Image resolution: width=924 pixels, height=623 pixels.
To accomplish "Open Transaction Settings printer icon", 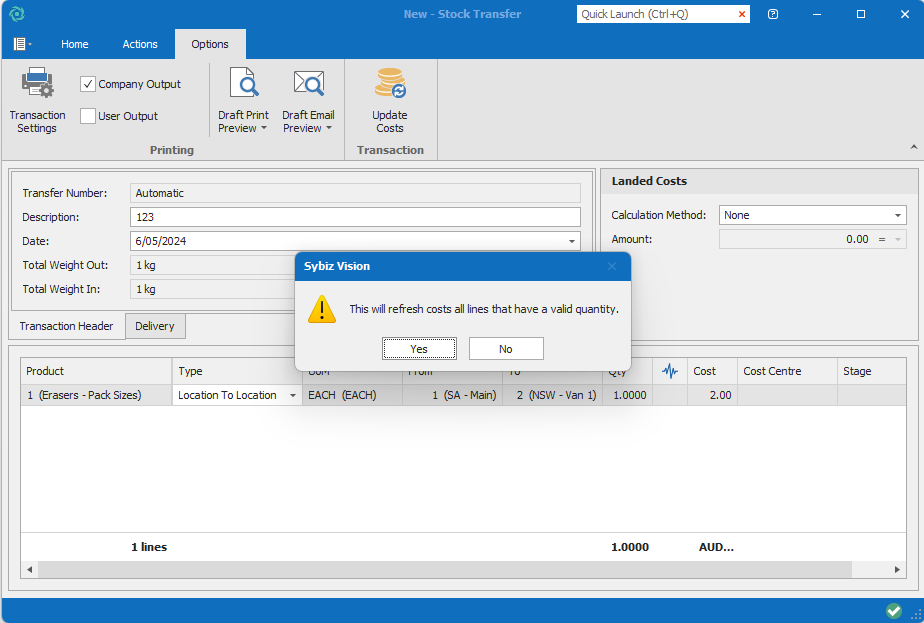I will [37, 84].
